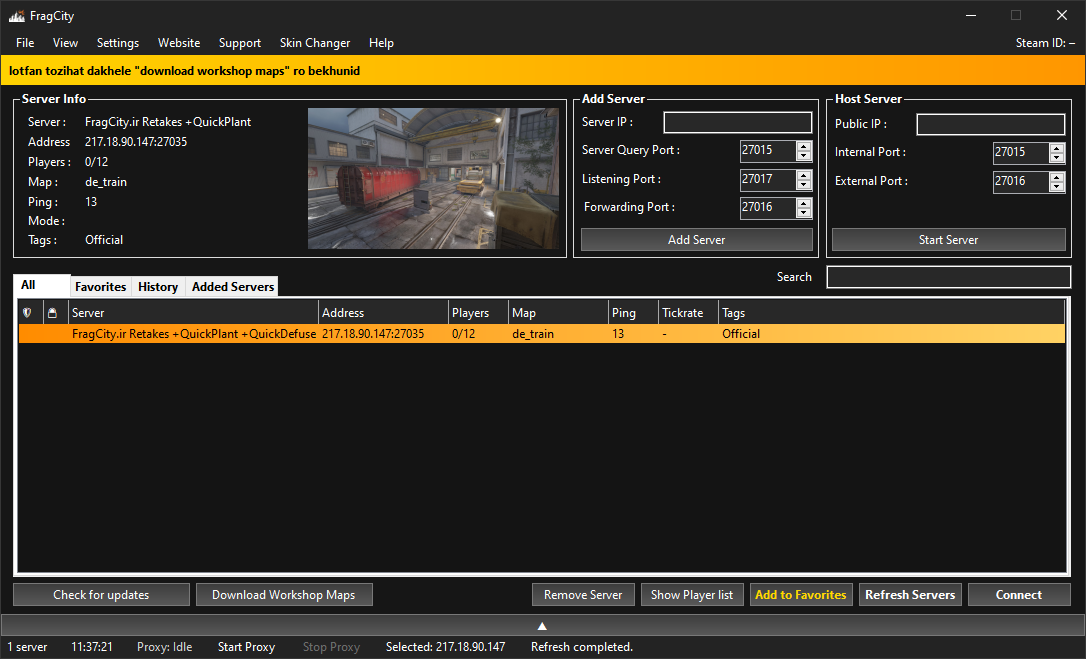Open the View menu

click(x=65, y=43)
